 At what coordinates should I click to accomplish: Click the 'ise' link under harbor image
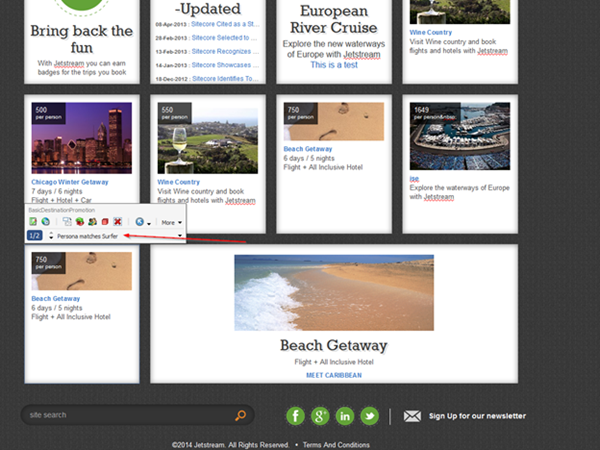tap(414, 179)
